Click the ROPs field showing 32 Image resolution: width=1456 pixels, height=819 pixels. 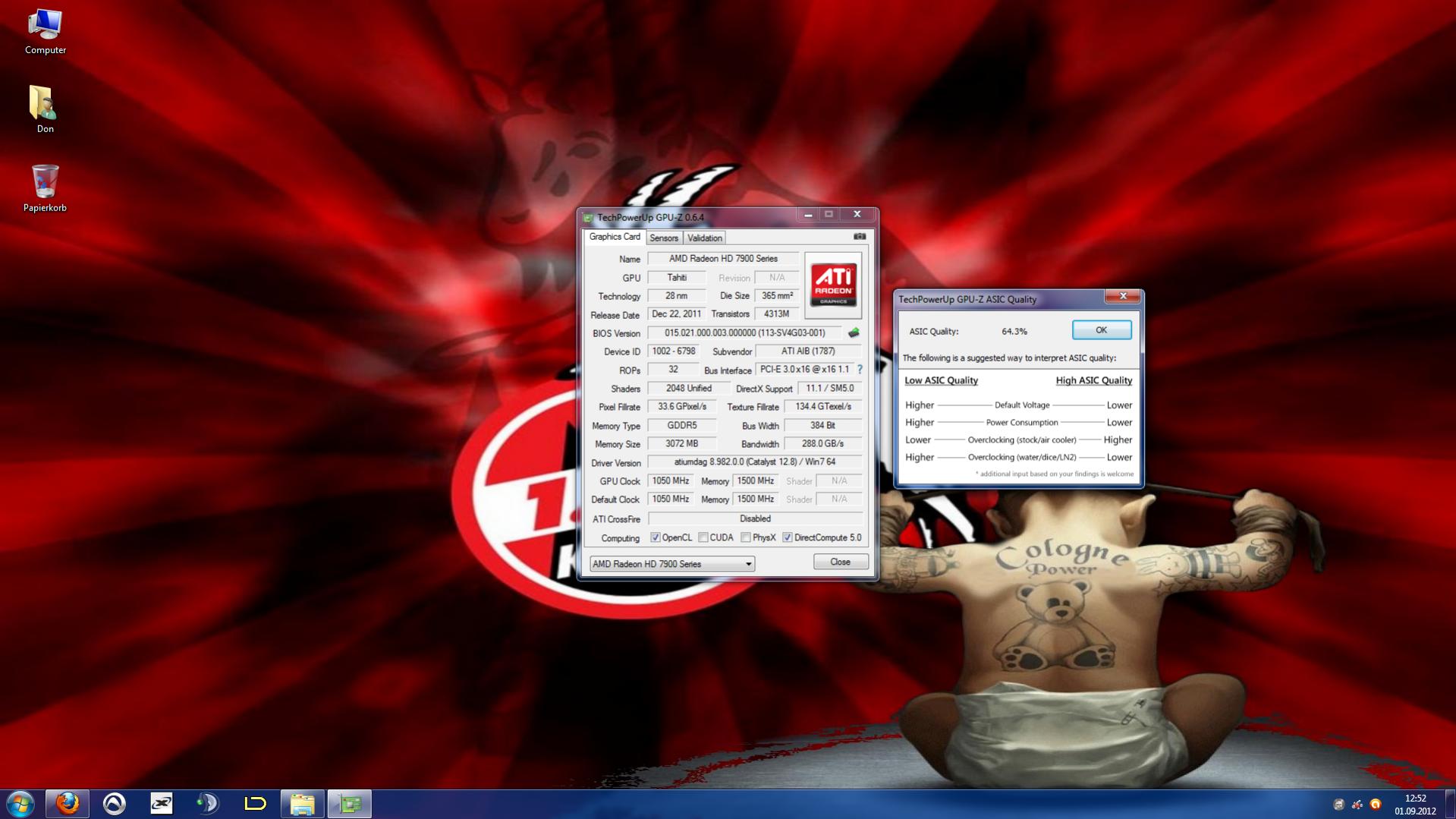(x=674, y=370)
